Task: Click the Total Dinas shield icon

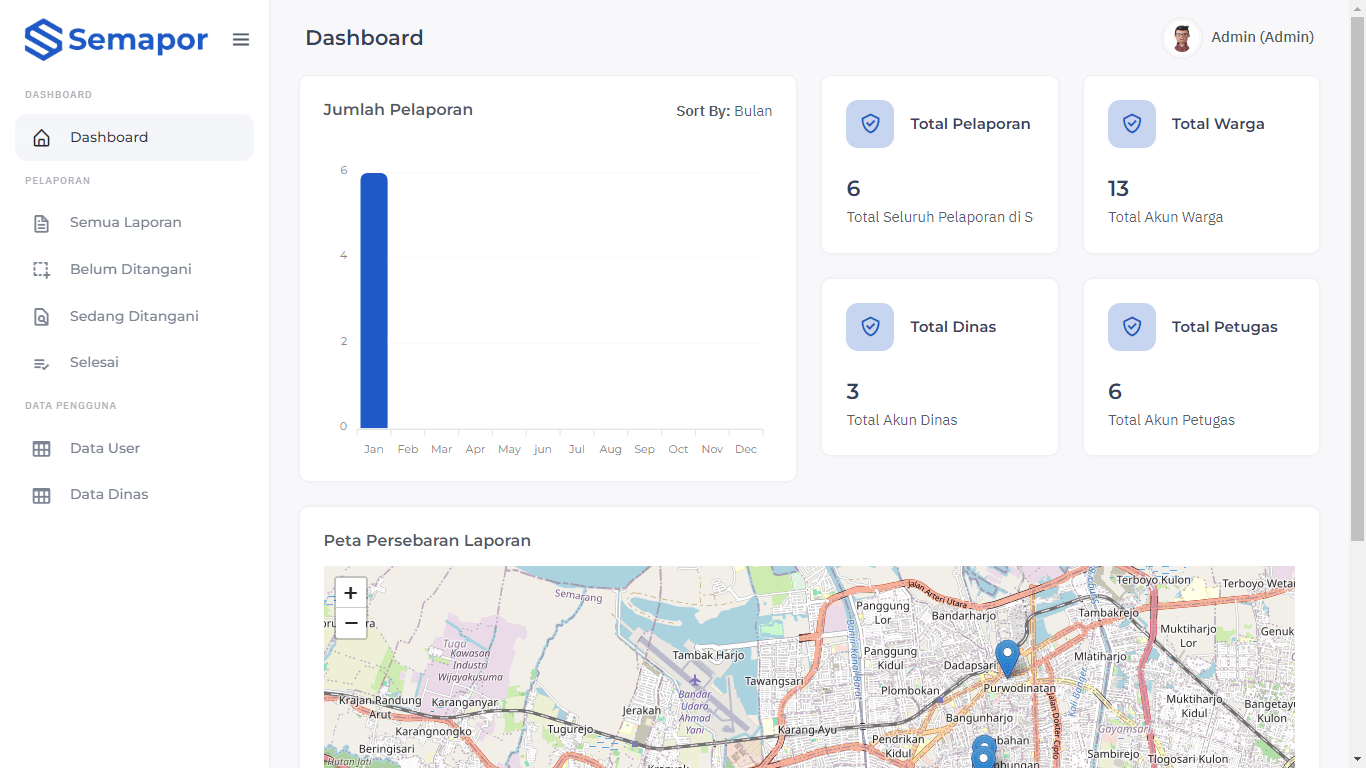Action: click(870, 327)
